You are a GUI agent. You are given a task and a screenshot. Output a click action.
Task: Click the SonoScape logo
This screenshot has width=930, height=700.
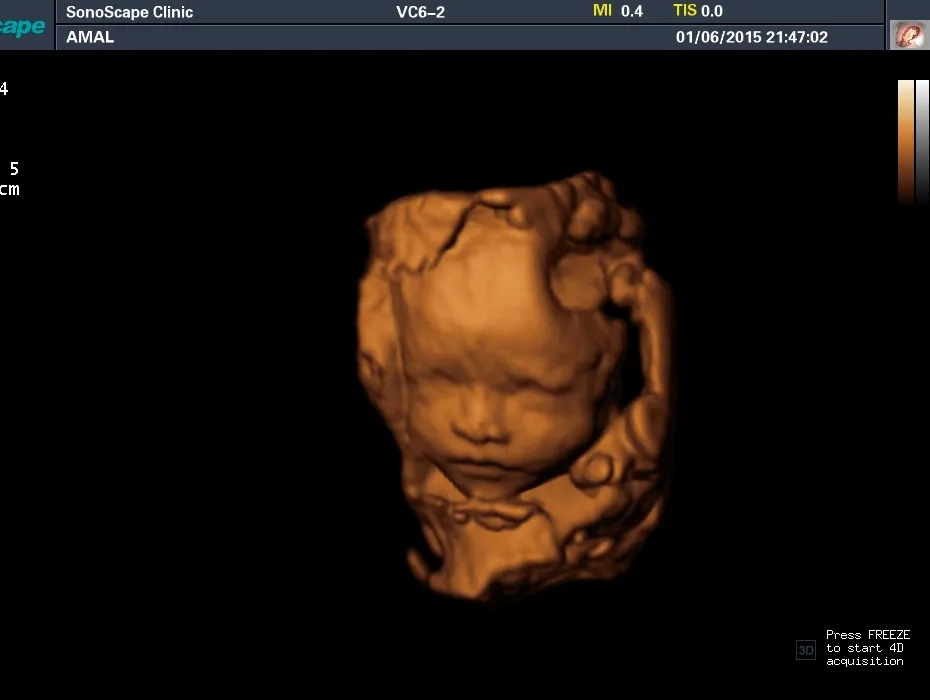[x=23, y=26]
